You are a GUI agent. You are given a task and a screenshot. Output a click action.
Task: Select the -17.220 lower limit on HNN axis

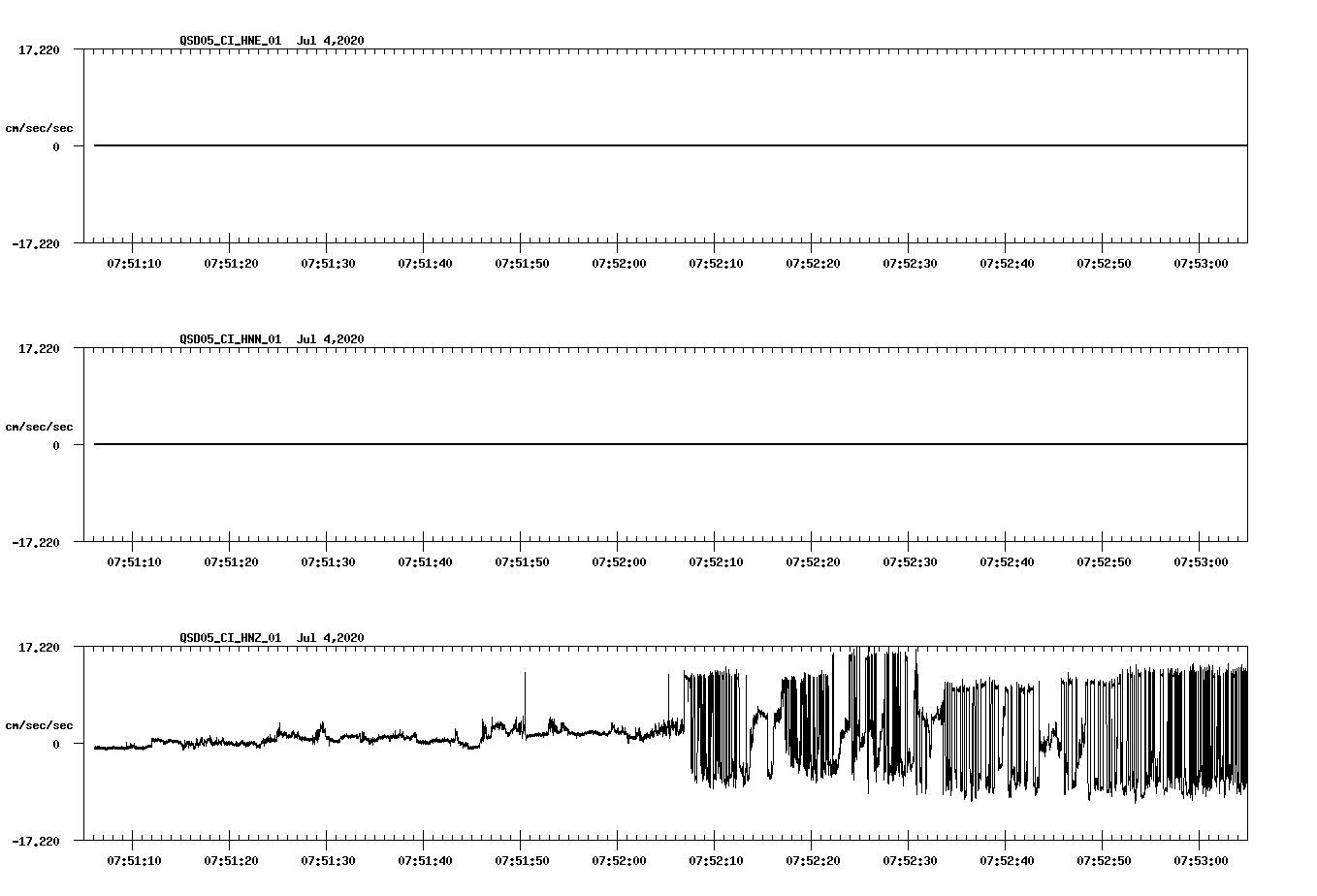point(36,542)
